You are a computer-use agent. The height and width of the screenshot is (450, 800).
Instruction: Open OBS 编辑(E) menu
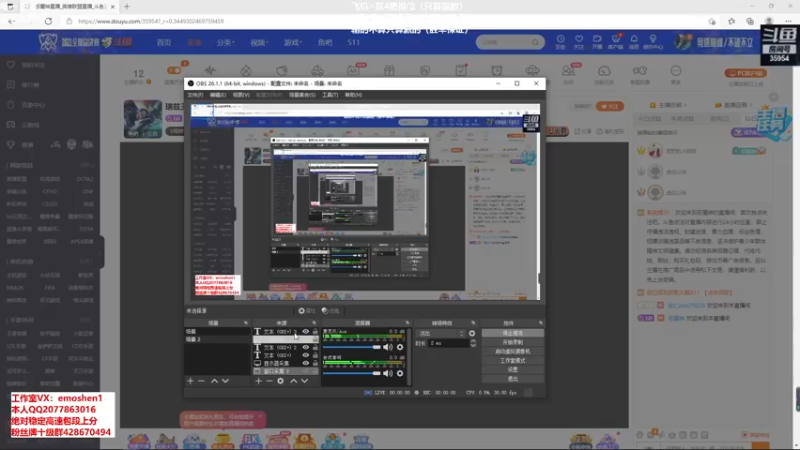coord(218,95)
